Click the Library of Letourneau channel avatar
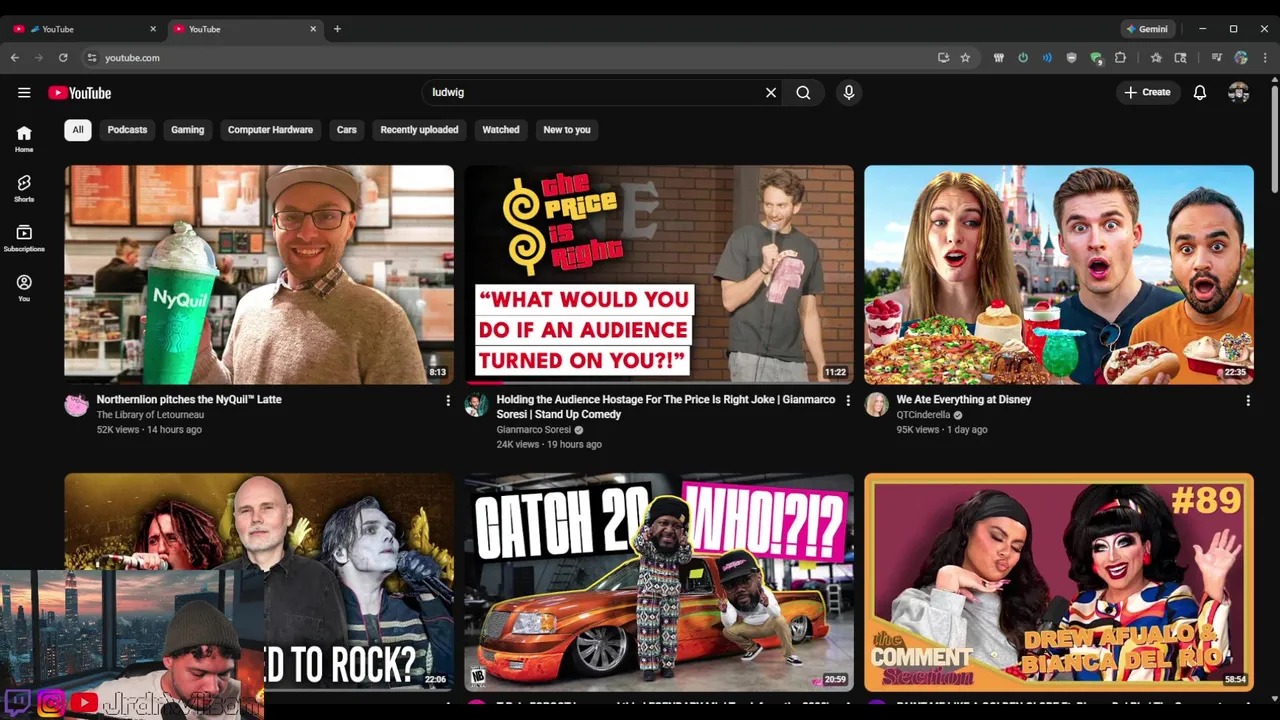Viewport: 1280px width, 720px height. [77, 405]
